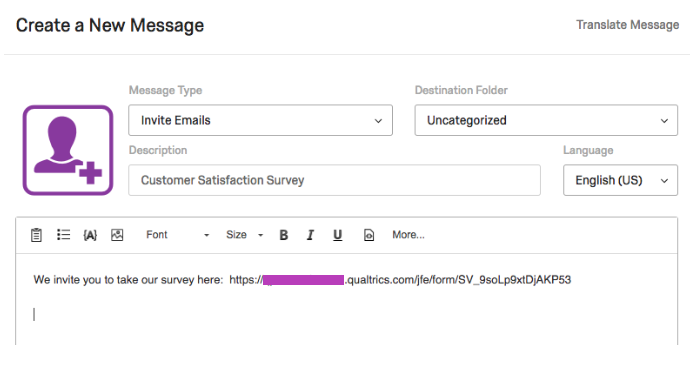This screenshot has width=699, height=367.
Task: Click the survey URL in message body
Action: [x=400, y=280]
